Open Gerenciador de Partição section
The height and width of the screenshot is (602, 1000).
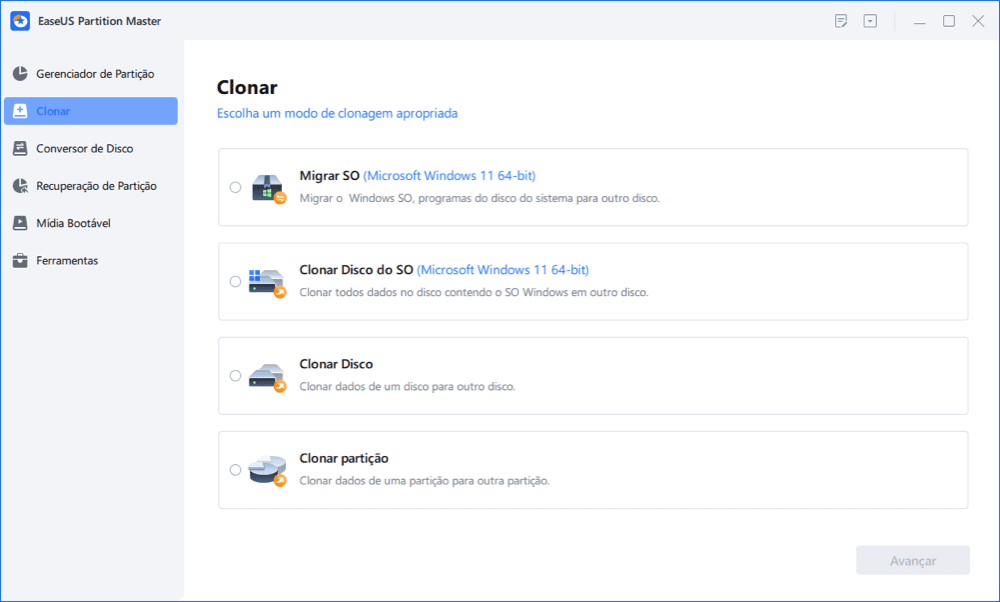pos(91,74)
